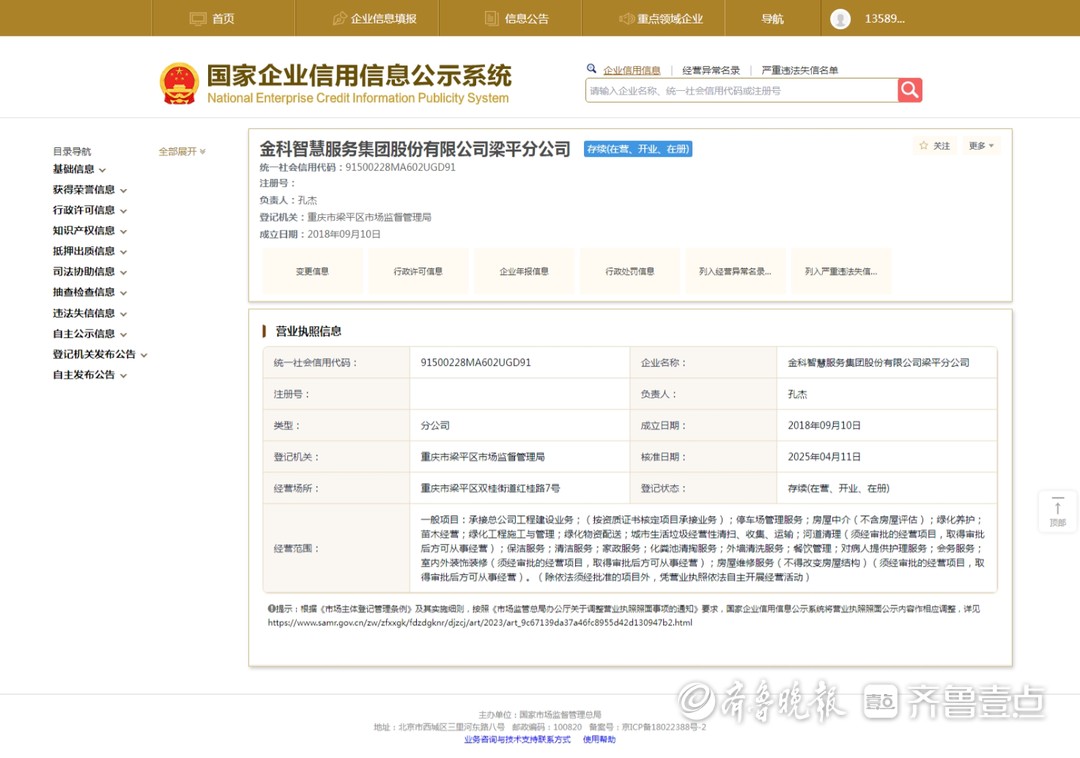Click the national emblem logo
Viewport: 1080px width, 758px height.
[180, 84]
